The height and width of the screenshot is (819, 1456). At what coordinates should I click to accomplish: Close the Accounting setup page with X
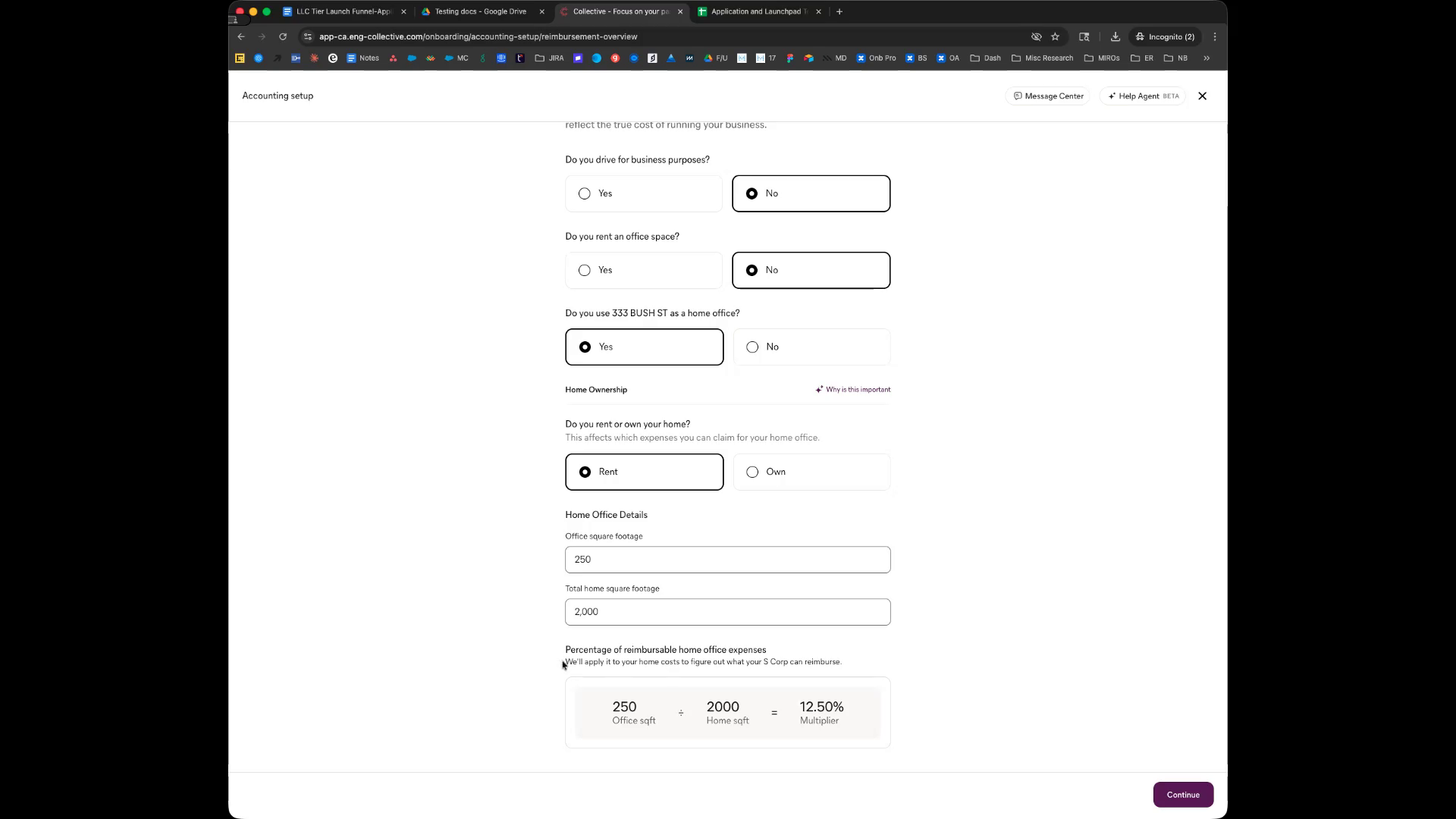(x=1202, y=96)
